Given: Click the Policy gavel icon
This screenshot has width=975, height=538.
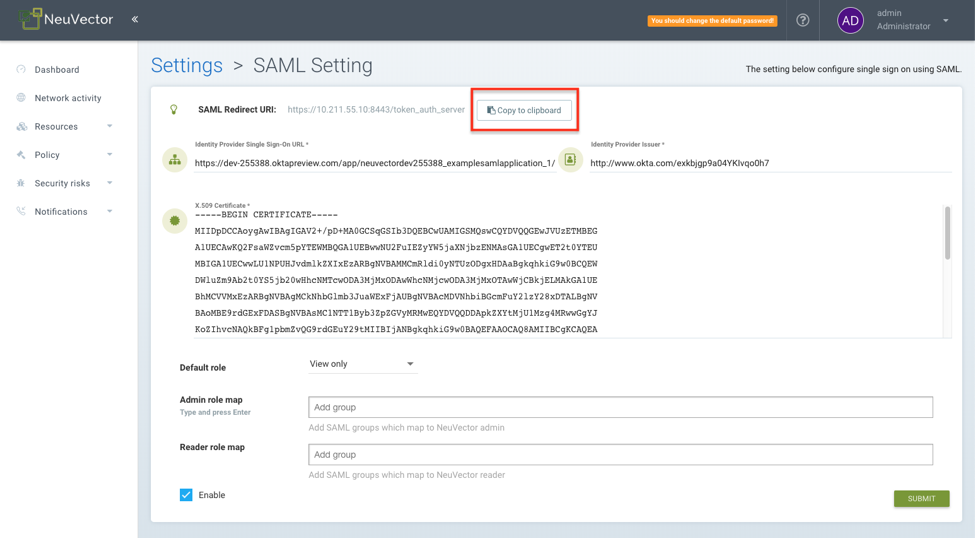Looking at the screenshot, I should click(x=21, y=154).
